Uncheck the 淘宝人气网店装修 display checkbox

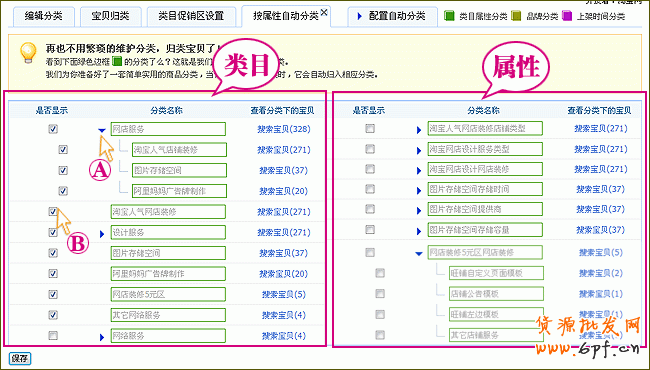[x=53, y=212]
